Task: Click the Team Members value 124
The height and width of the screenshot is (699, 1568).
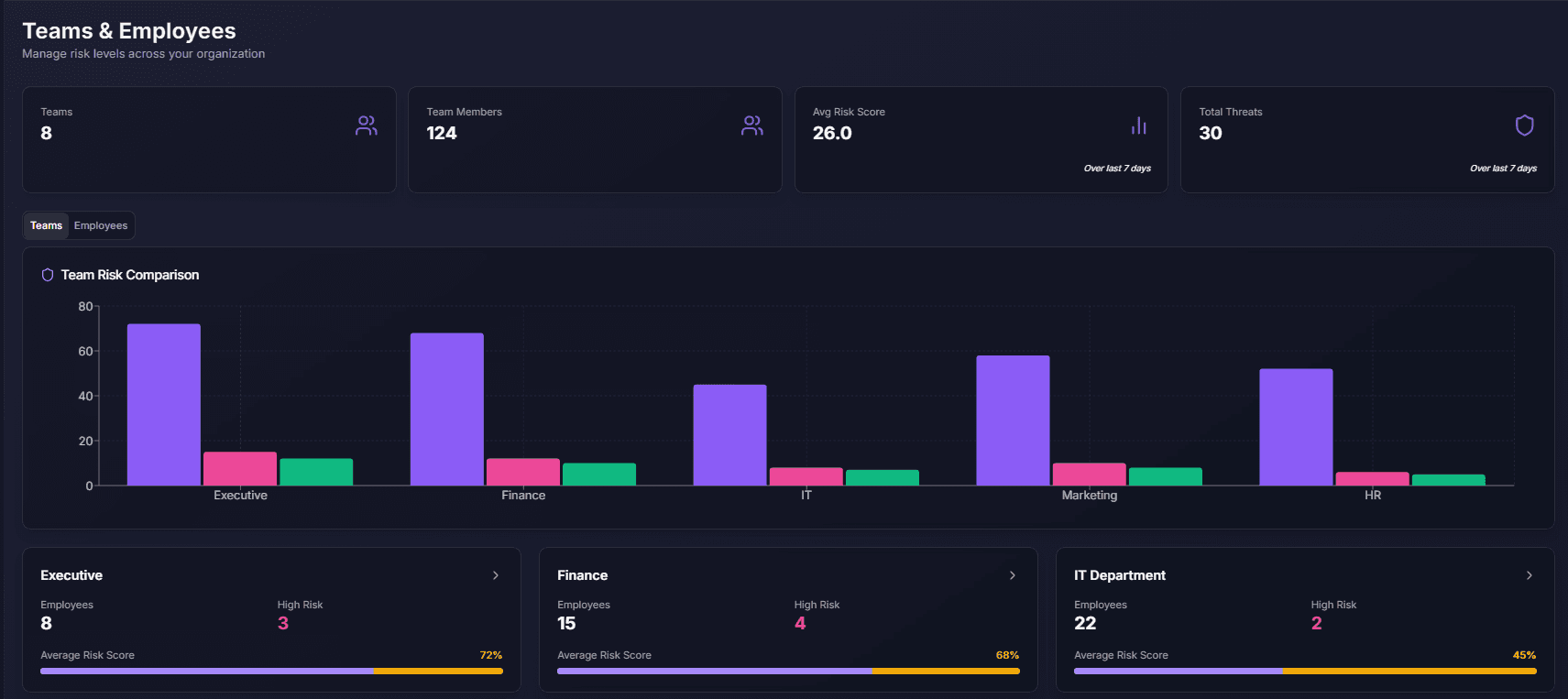Action: (x=442, y=133)
